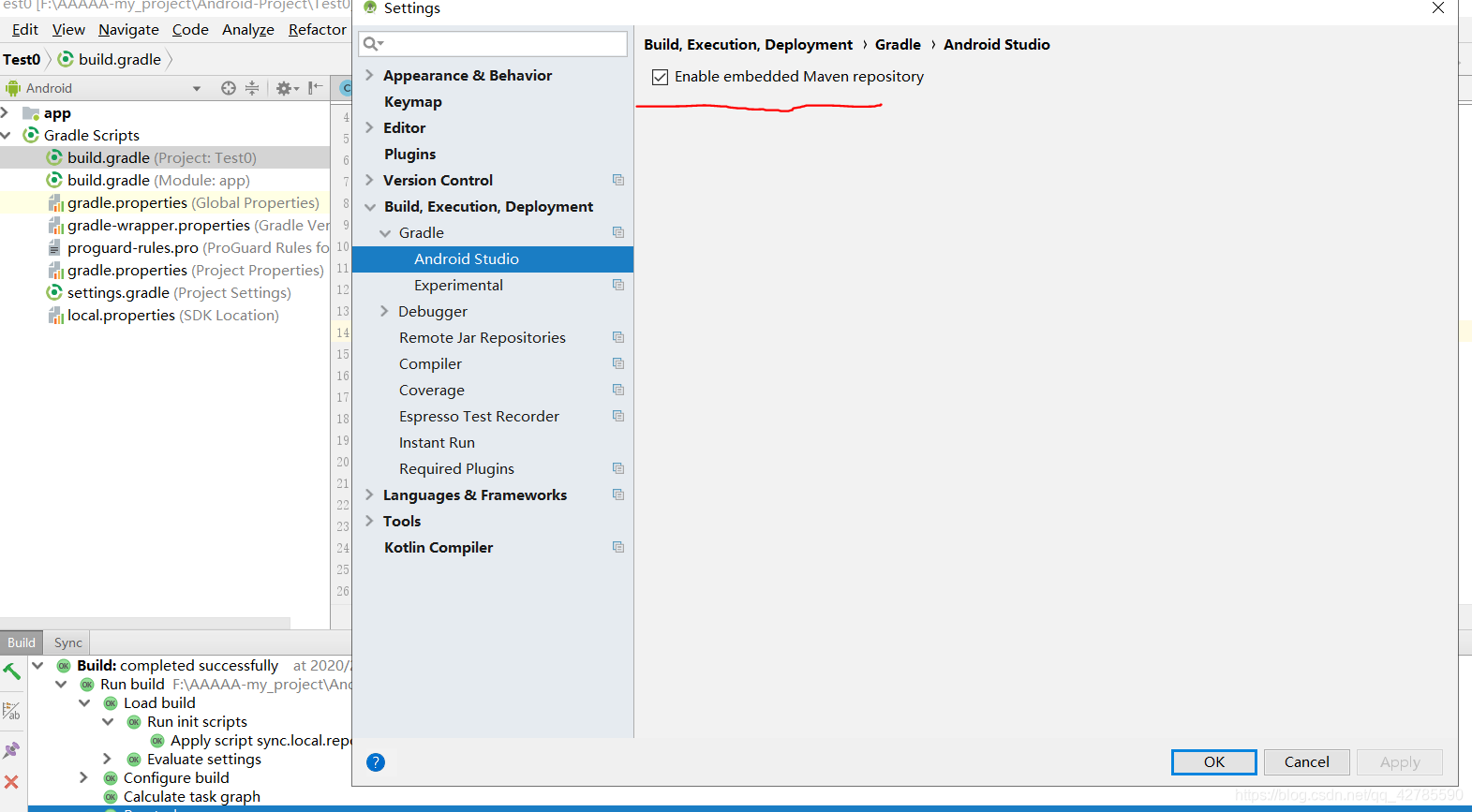
Task: Collapse Build, Execution, Deployment section
Action: pos(370,207)
